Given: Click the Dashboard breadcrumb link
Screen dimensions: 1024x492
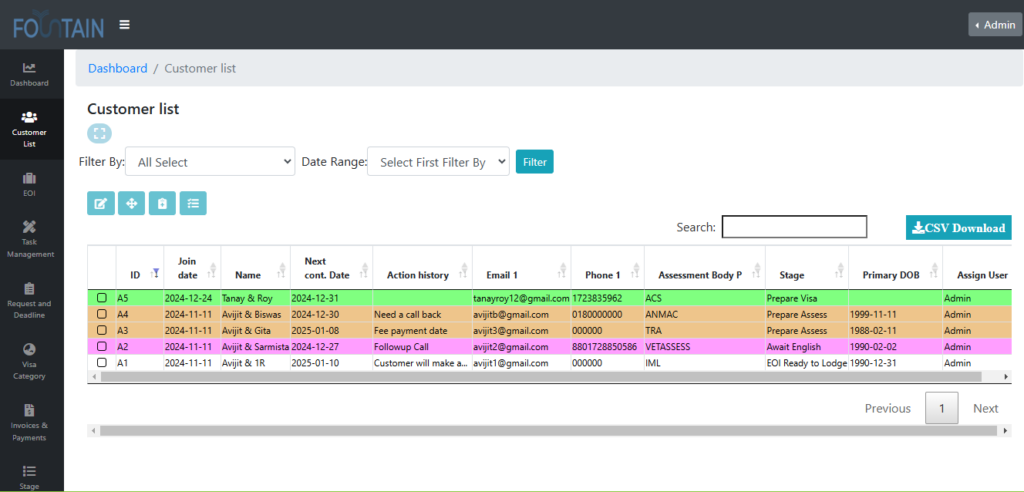Looking at the screenshot, I should point(117,68).
